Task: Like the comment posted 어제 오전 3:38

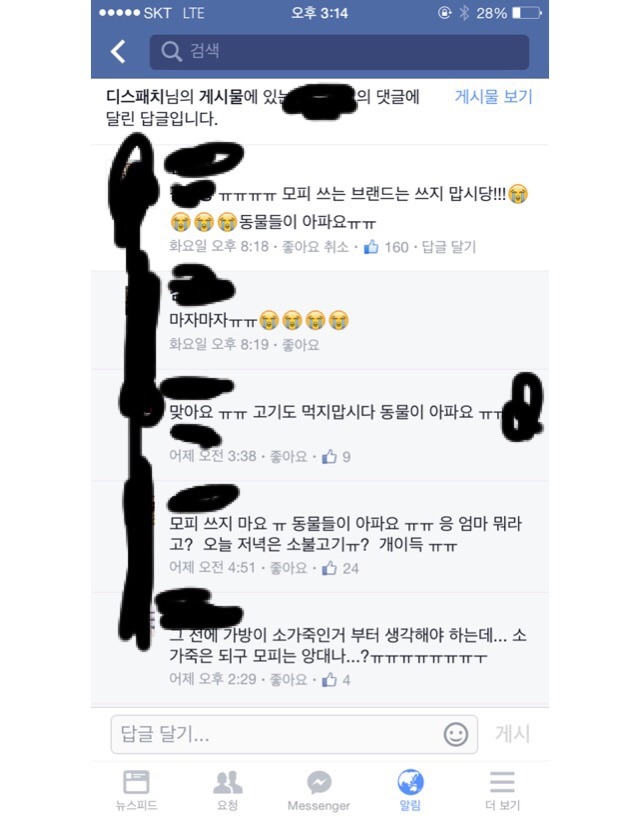Action: [x=288, y=456]
